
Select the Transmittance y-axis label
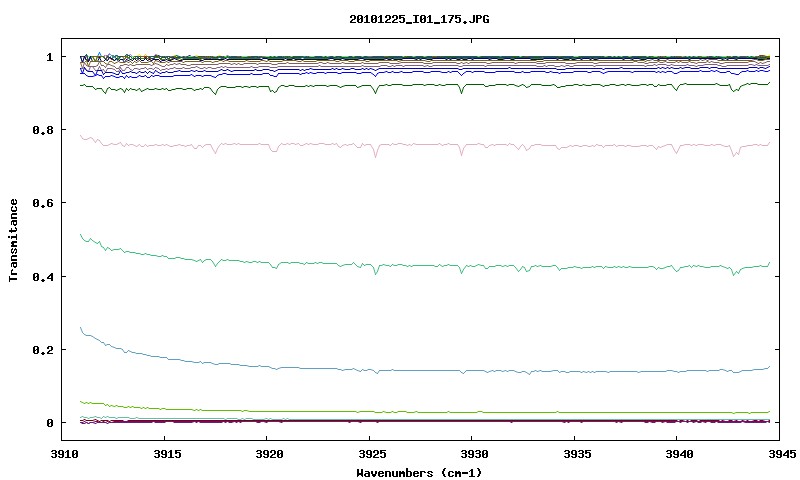click(x=13, y=240)
